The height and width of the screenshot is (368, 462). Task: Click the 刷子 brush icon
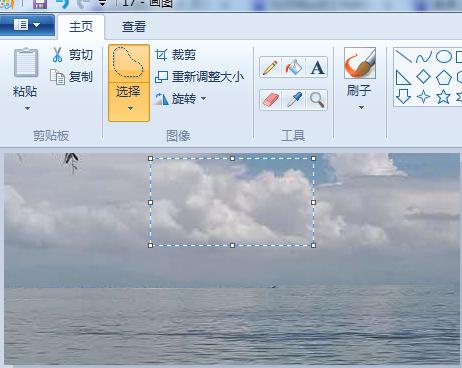tap(360, 63)
